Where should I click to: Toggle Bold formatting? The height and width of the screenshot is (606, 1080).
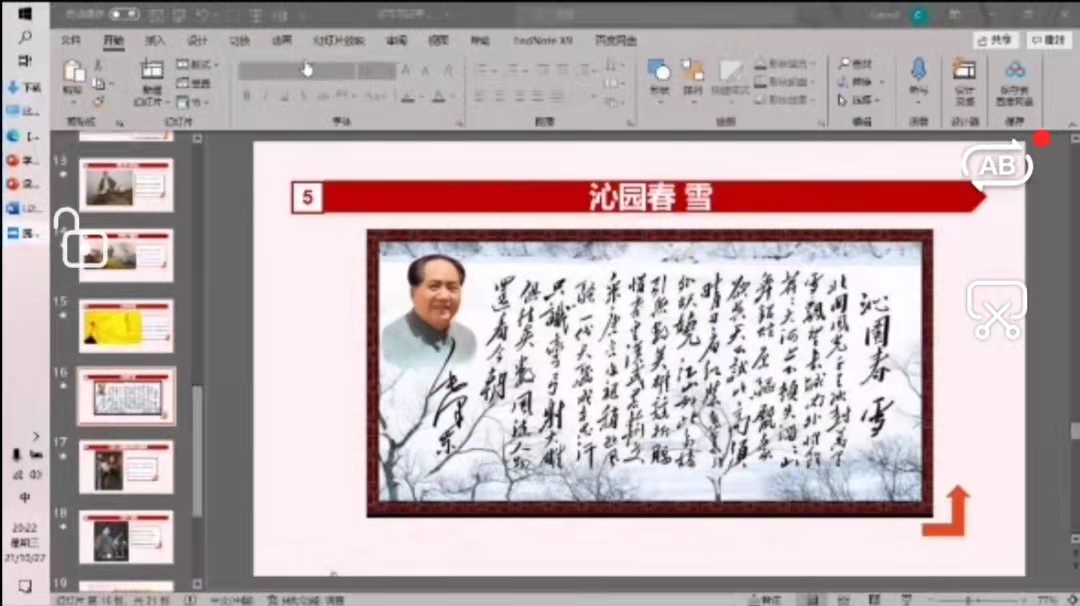click(x=247, y=96)
